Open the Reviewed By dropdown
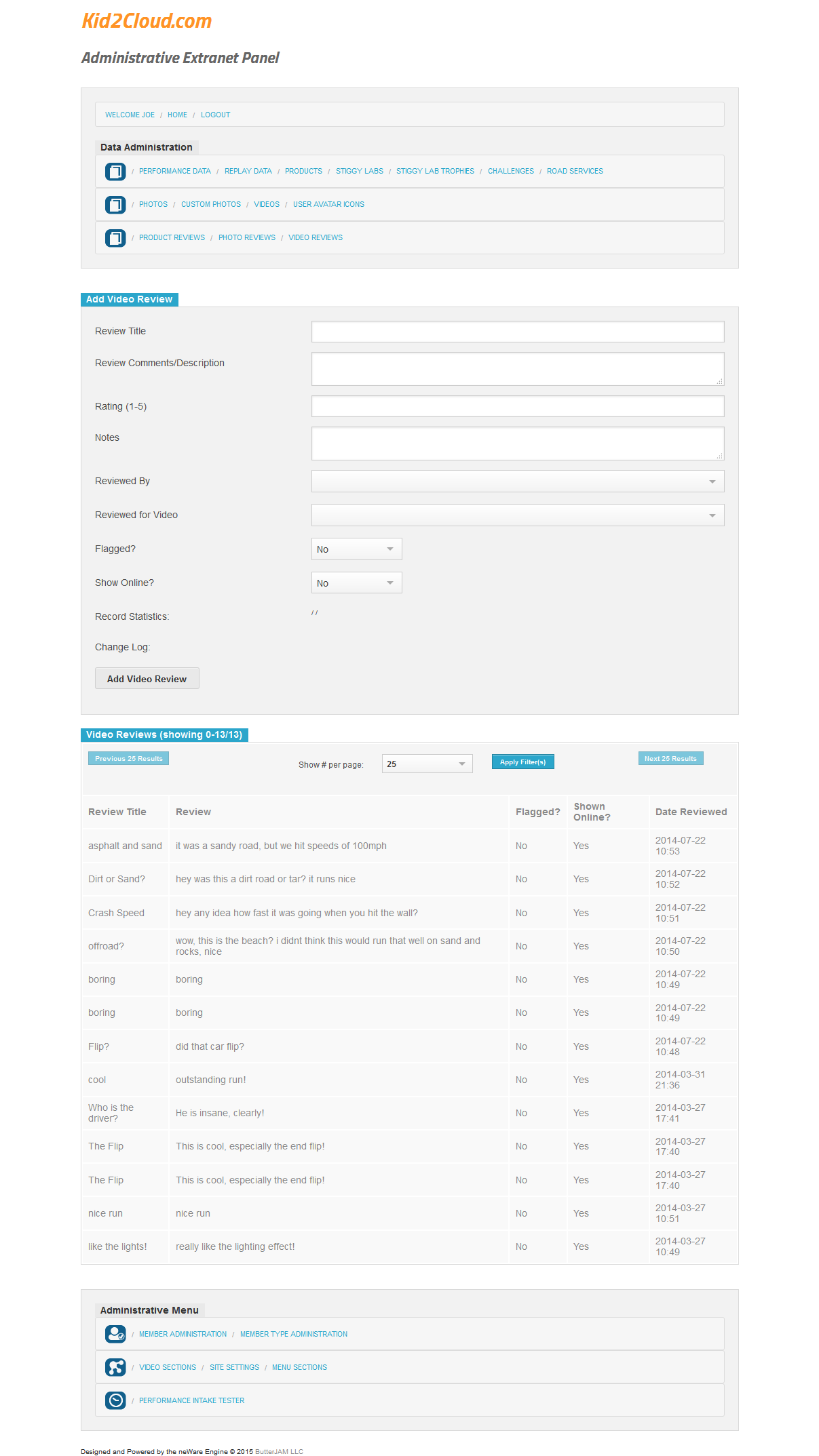 tap(517, 481)
